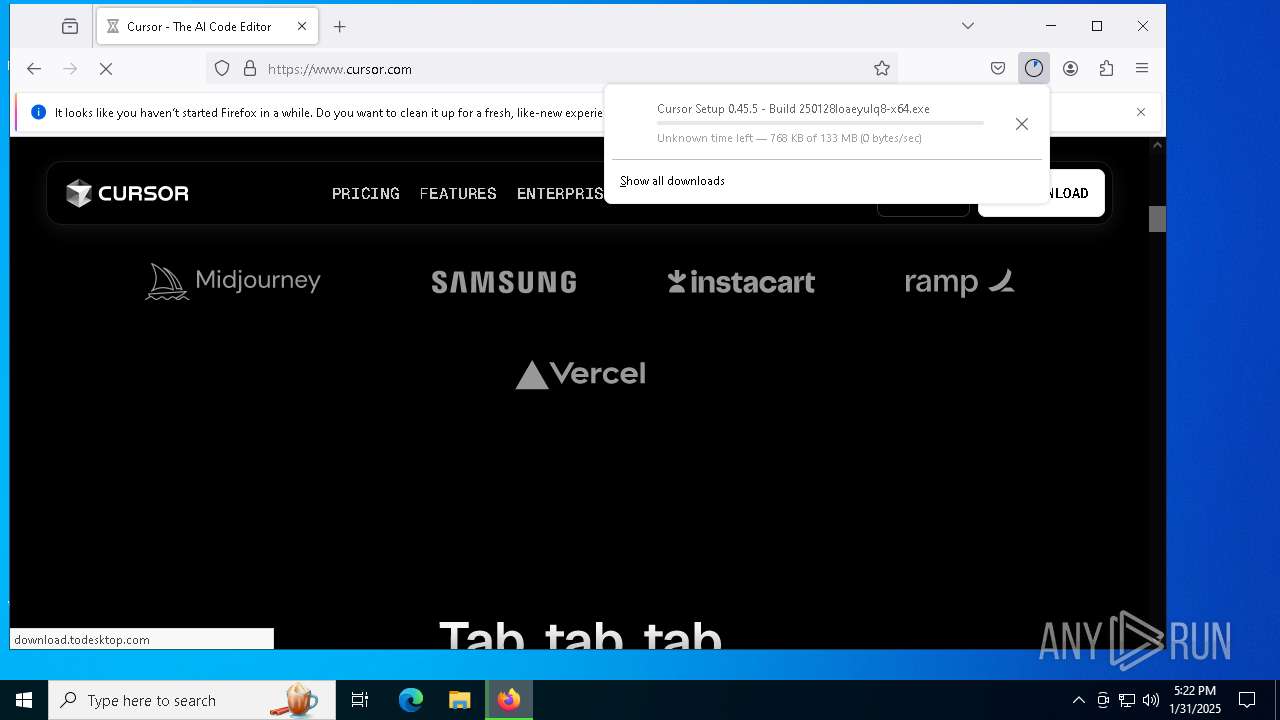This screenshot has width=1280, height=720.
Task: Dismiss the Firefox refresh notification bar
Action: pos(1141,112)
